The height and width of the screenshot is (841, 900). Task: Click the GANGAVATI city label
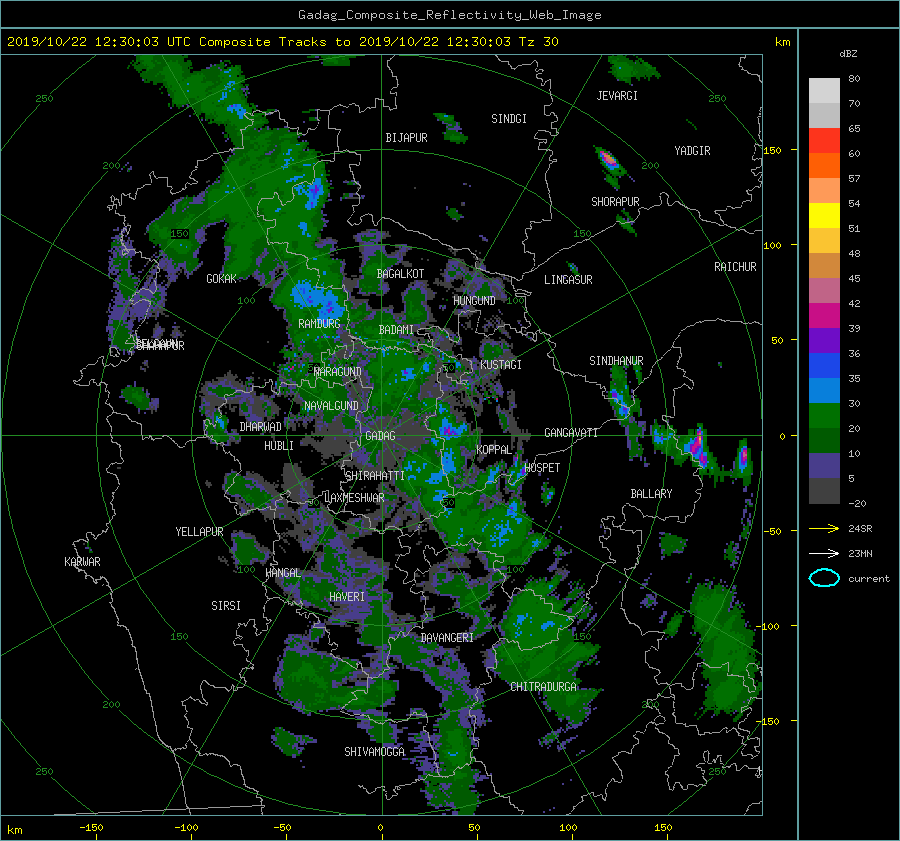[x=571, y=433]
